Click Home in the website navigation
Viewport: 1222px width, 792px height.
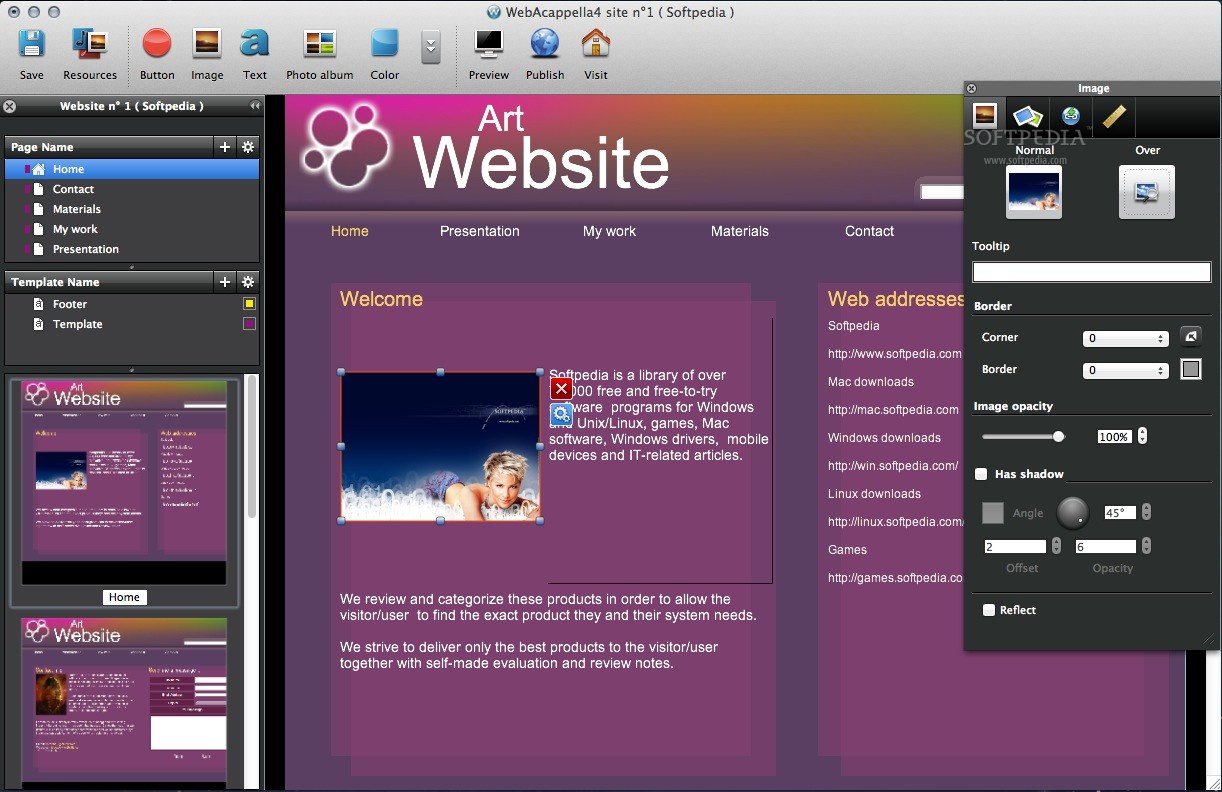350,231
